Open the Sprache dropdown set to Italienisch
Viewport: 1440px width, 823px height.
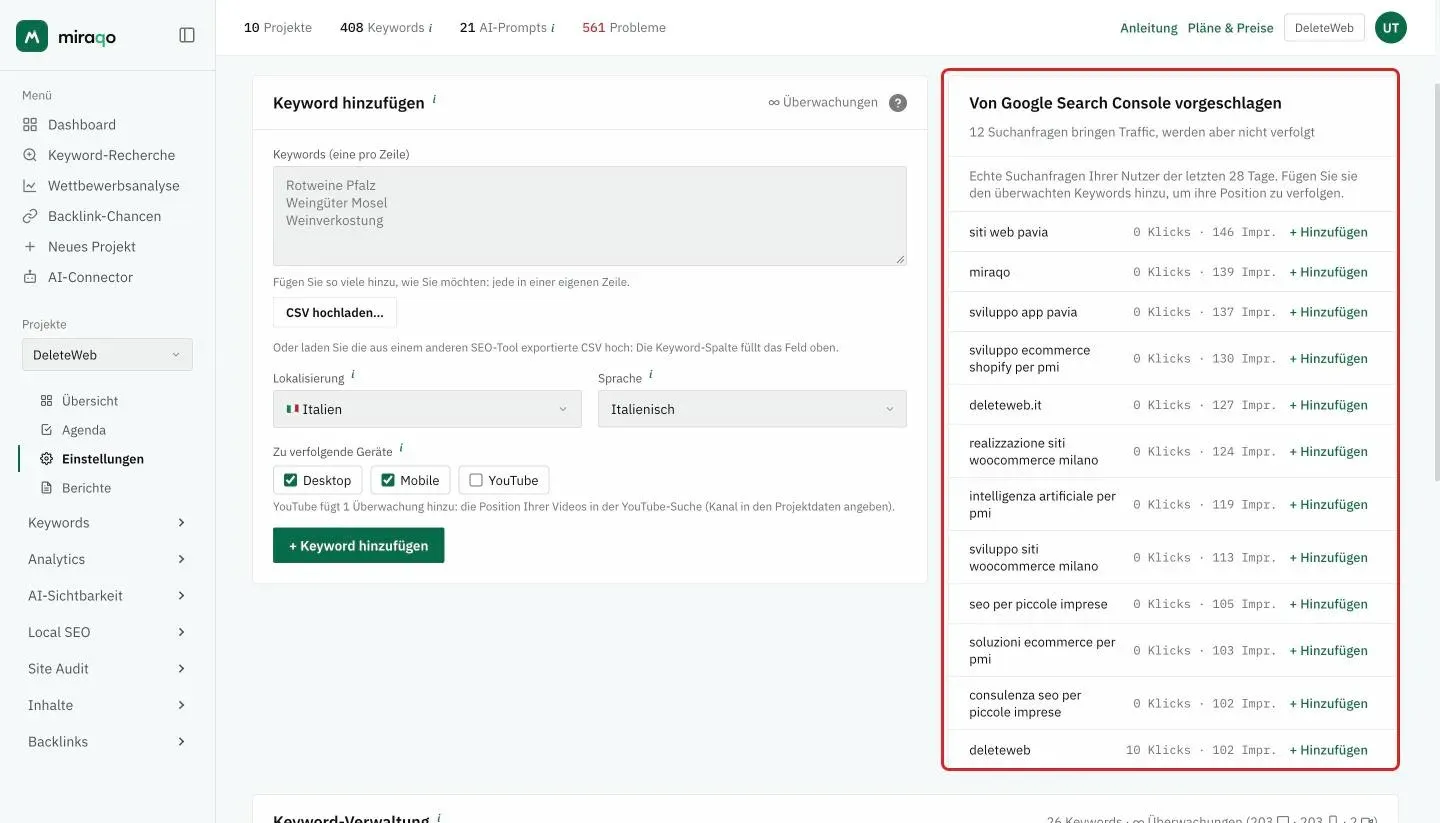tap(752, 409)
